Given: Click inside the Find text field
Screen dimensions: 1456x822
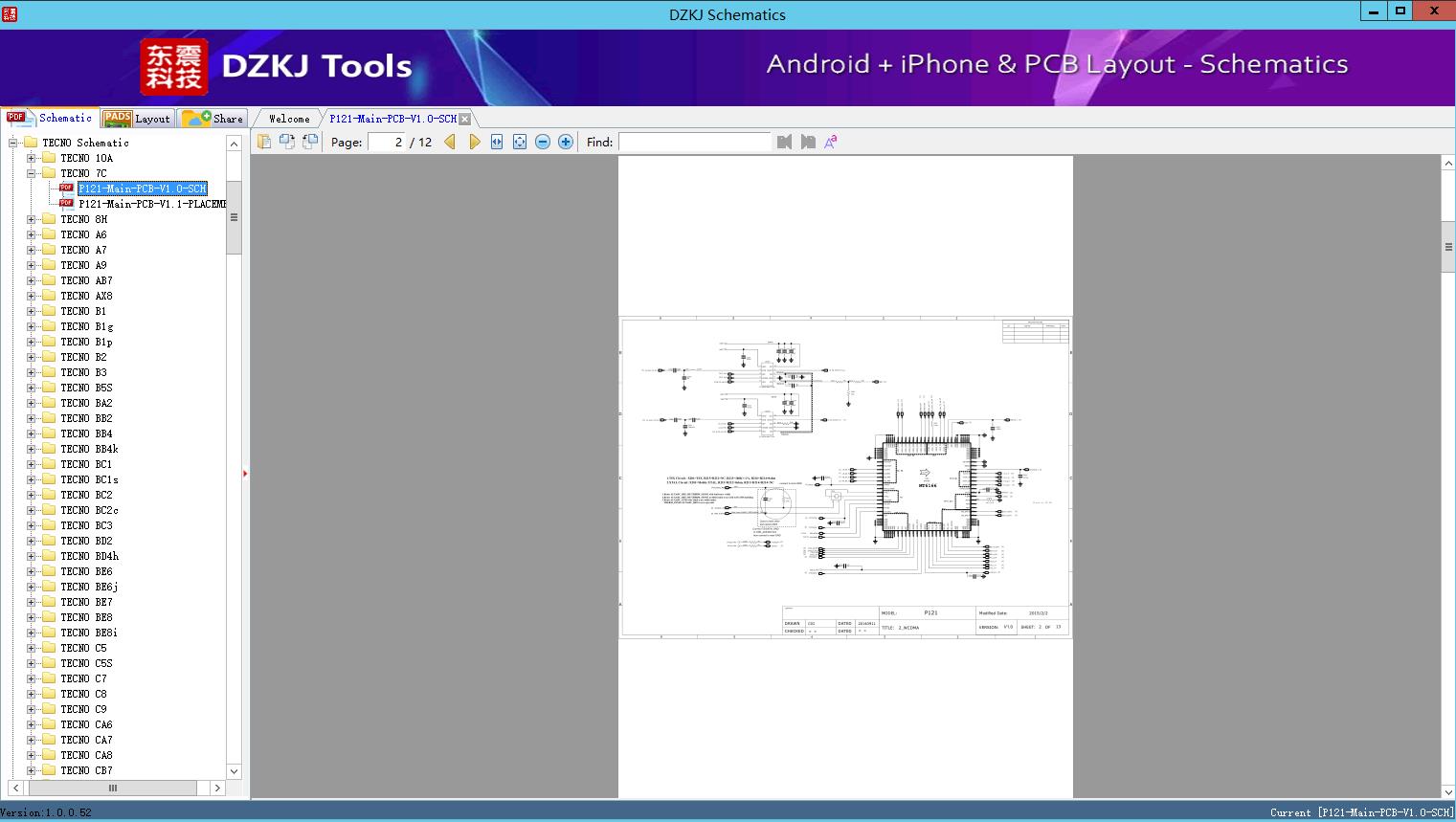Looking at the screenshot, I should point(694,141).
